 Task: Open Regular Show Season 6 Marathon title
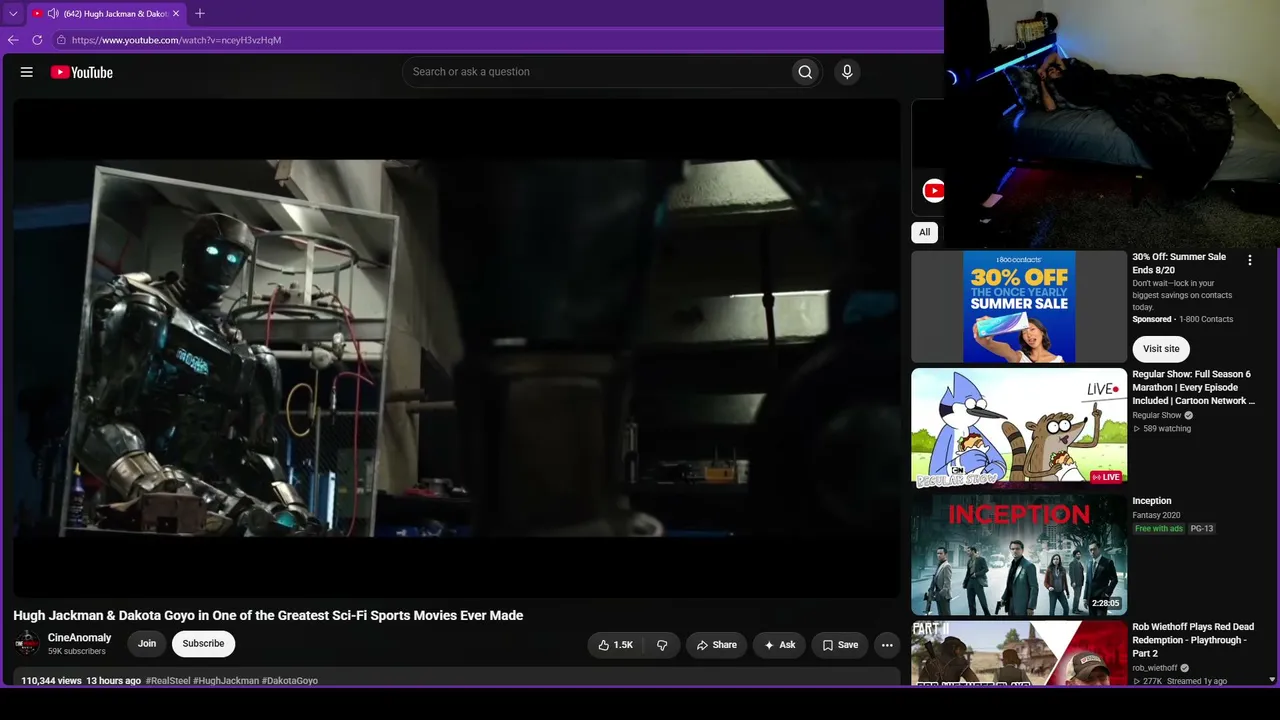[1193, 387]
